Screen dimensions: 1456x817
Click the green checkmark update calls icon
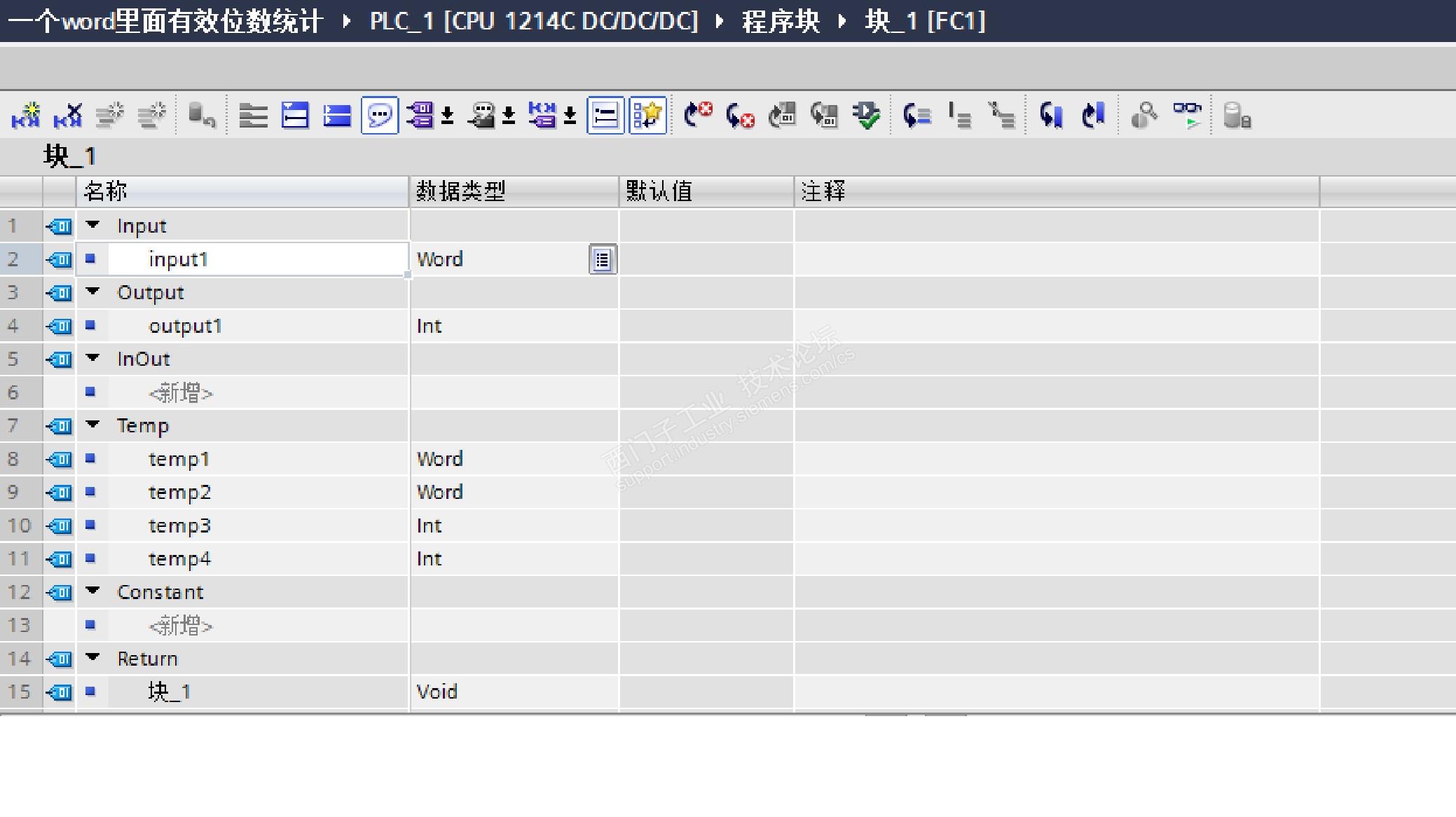867,116
